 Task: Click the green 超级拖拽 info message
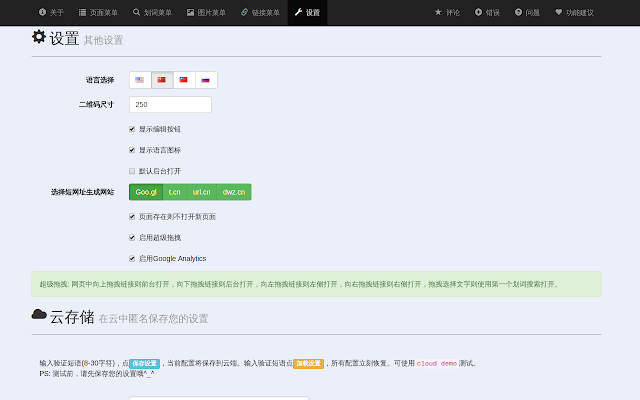click(x=316, y=284)
